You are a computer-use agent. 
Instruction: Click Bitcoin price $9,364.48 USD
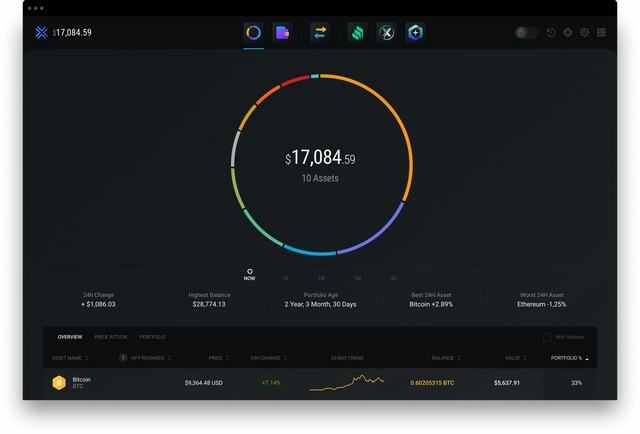point(204,383)
